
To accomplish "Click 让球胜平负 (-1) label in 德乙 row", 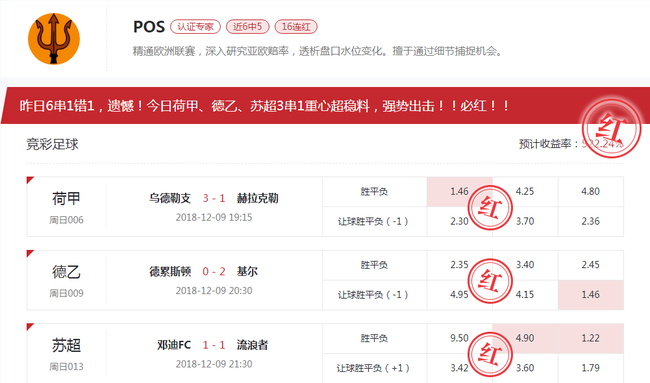I will 373,295.
